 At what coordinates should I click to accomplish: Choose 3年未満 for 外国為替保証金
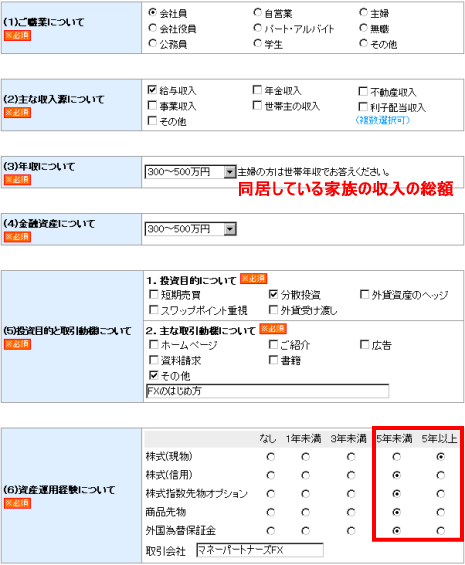[351, 531]
